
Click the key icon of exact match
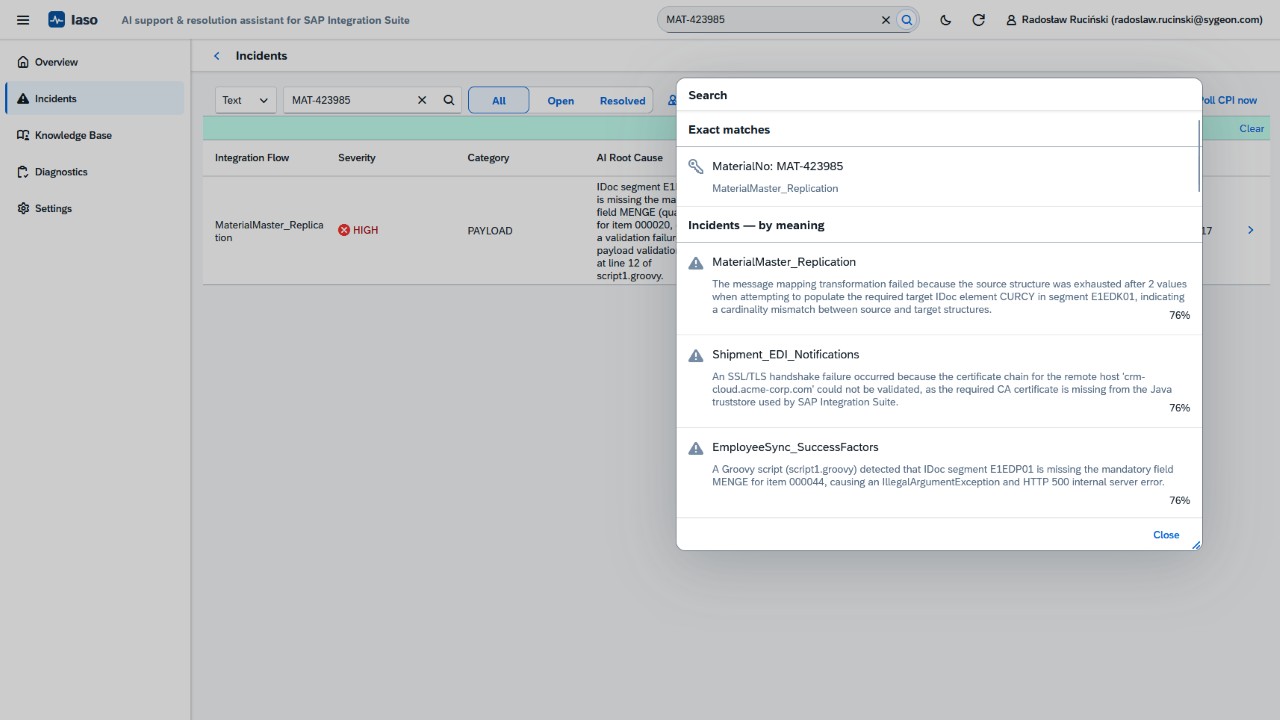[x=696, y=166]
